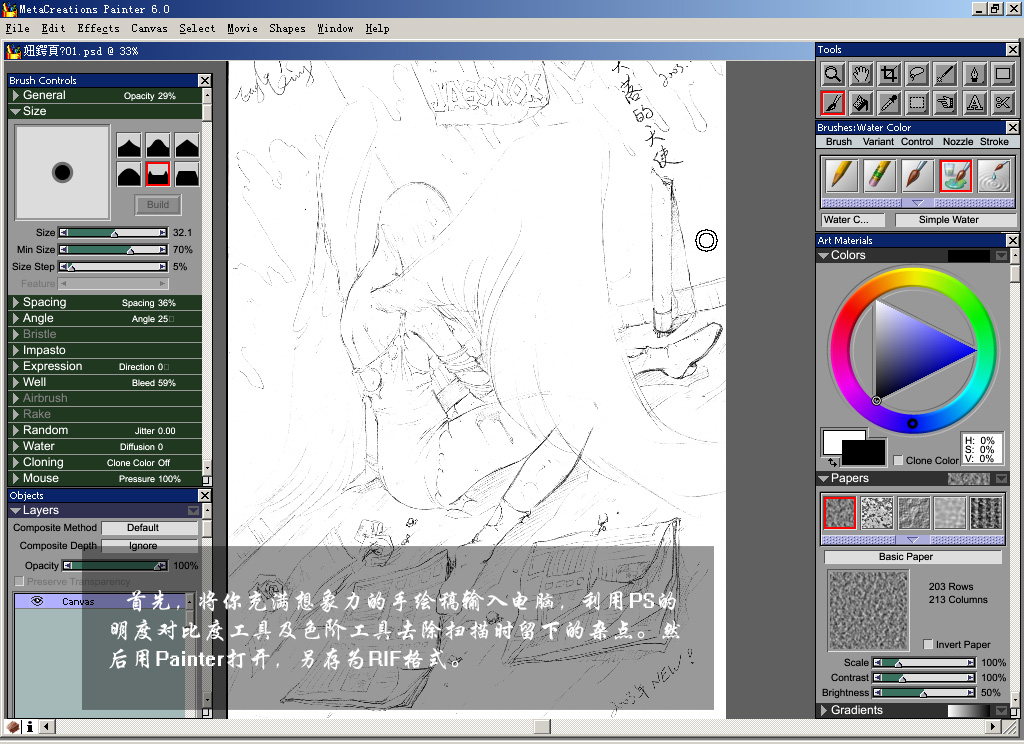Open the Nozzle menu in Brushes palette
The width and height of the screenshot is (1024, 744).
click(x=958, y=142)
